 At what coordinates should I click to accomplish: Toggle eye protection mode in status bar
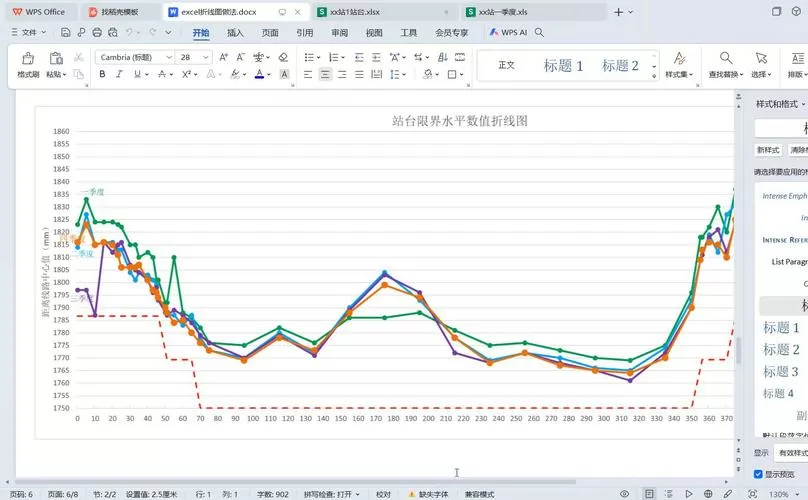pyautogui.click(x=625, y=494)
